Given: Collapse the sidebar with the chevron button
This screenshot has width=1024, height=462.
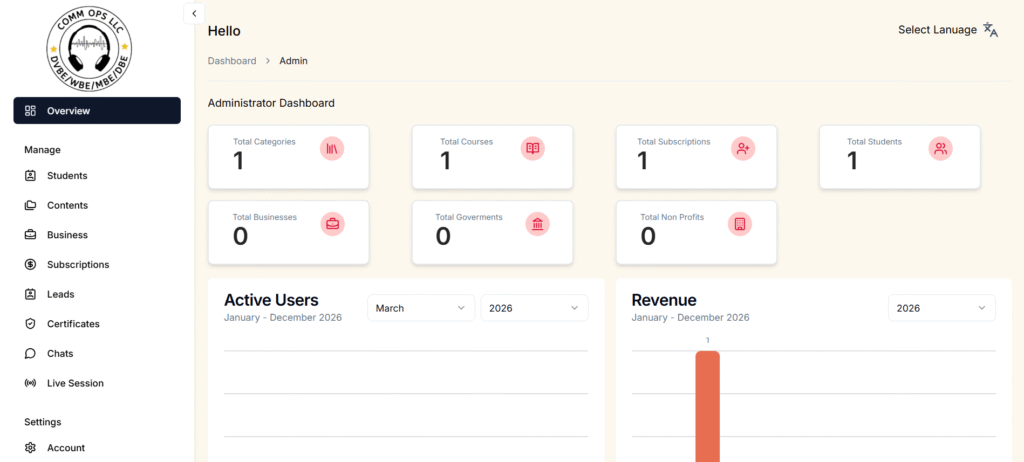Looking at the screenshot, I should point(194,13).
